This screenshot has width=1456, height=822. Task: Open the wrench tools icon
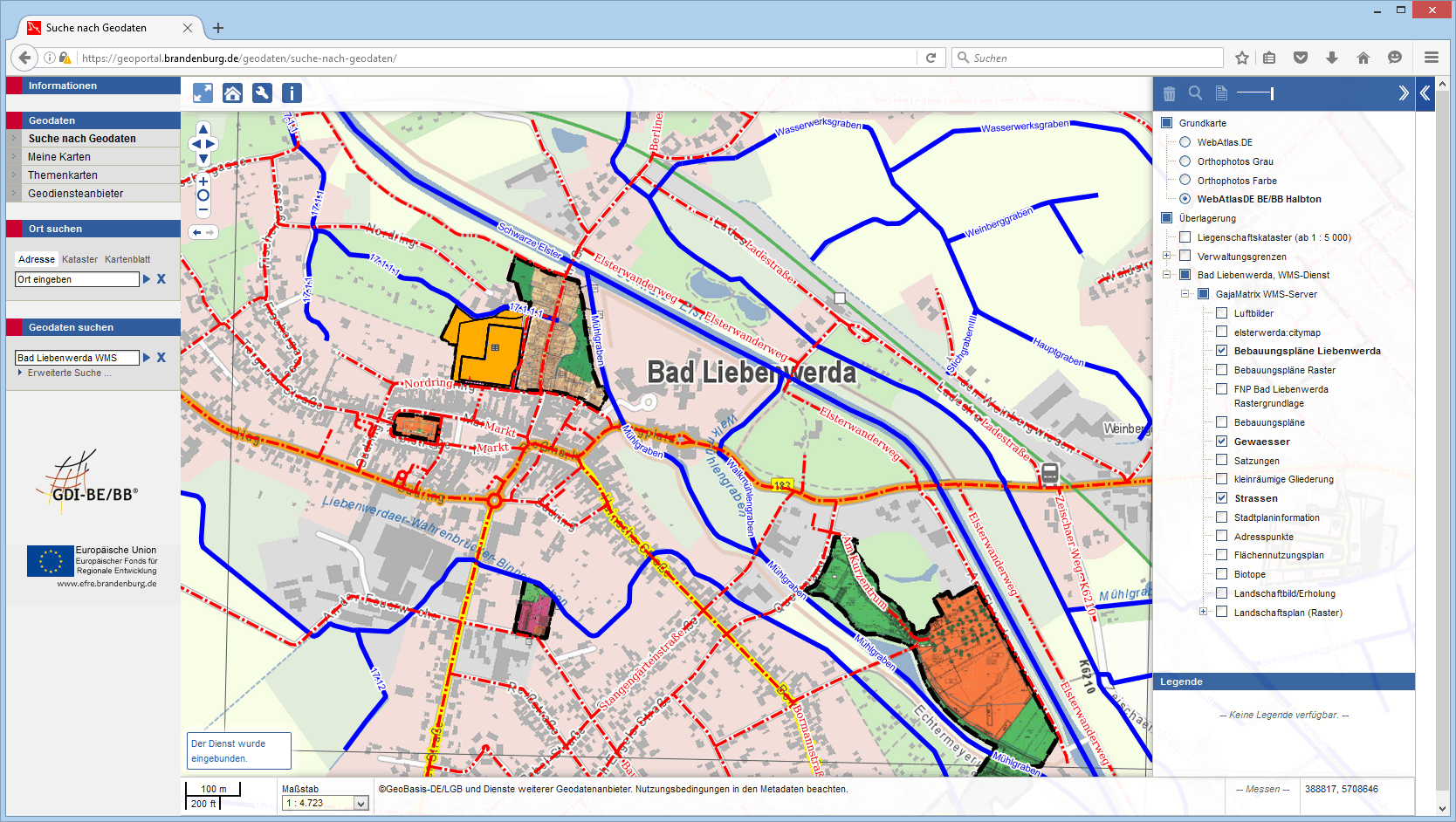[262, 92]
